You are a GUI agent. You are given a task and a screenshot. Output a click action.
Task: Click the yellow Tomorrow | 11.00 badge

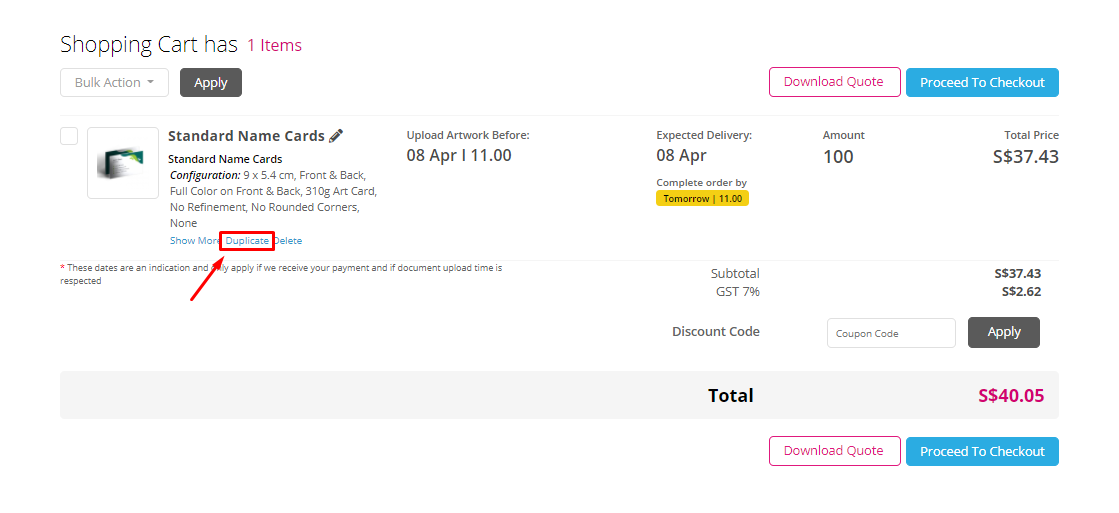pos(702,198)
